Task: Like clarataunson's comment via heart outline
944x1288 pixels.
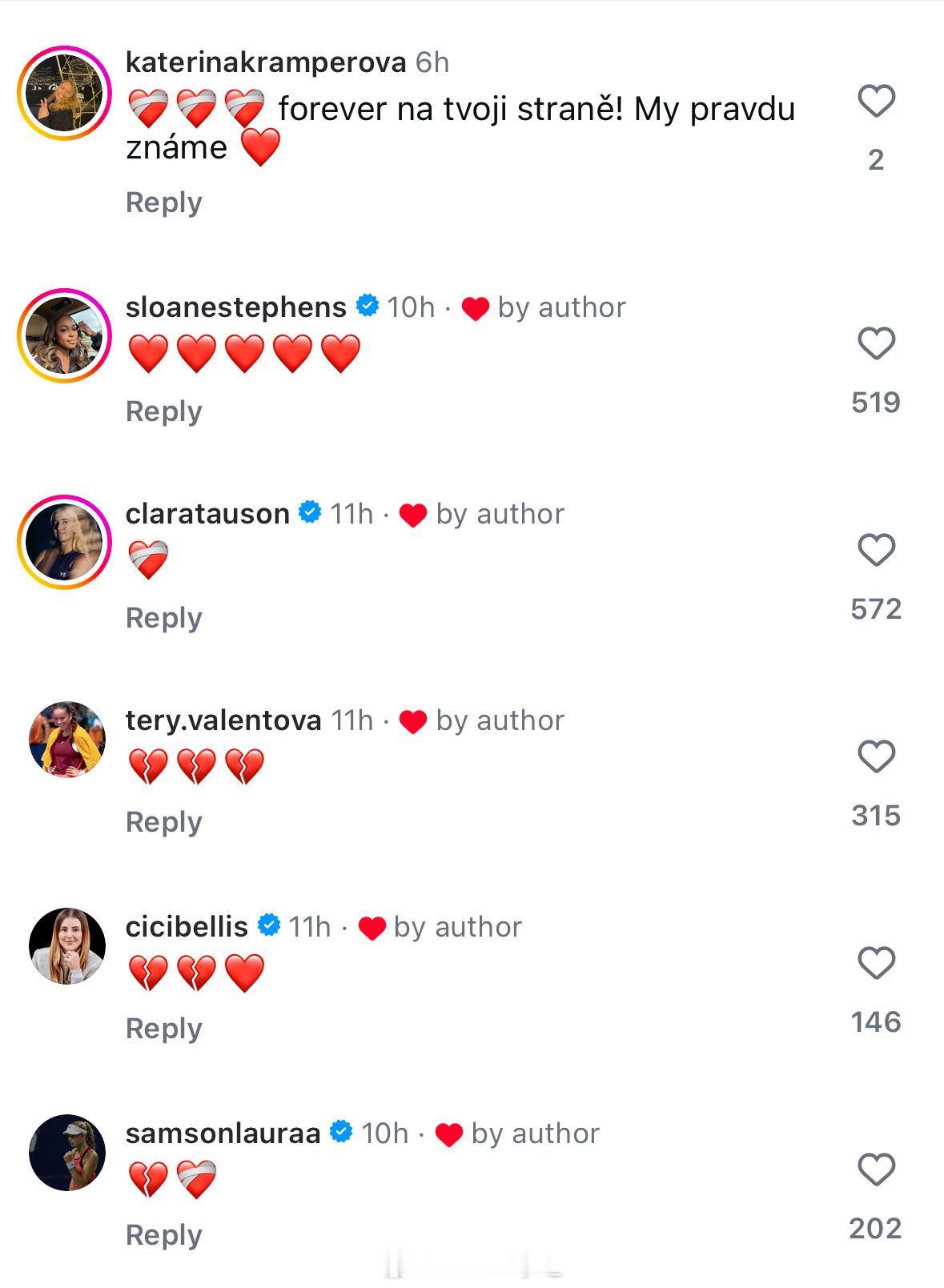Action: coord(876,551)
